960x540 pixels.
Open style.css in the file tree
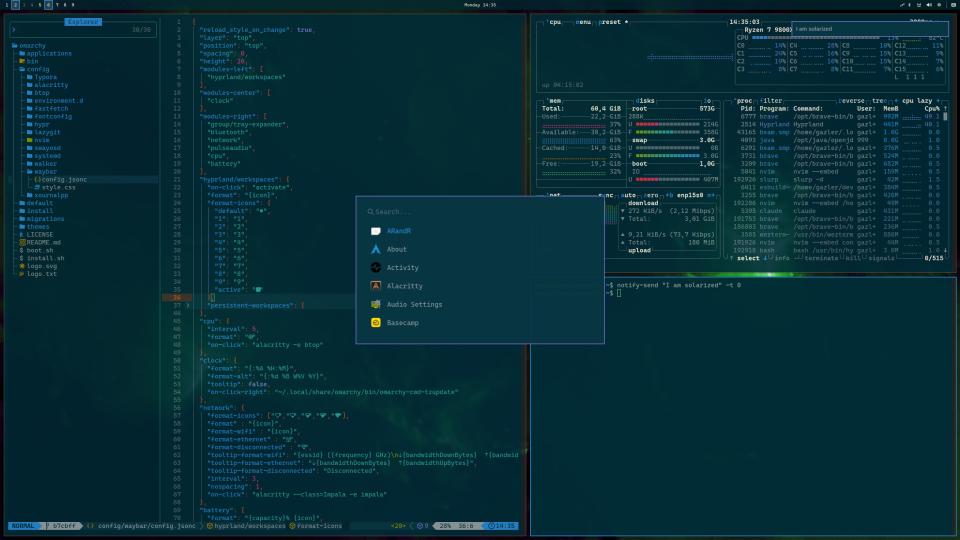tap(55, 187)
